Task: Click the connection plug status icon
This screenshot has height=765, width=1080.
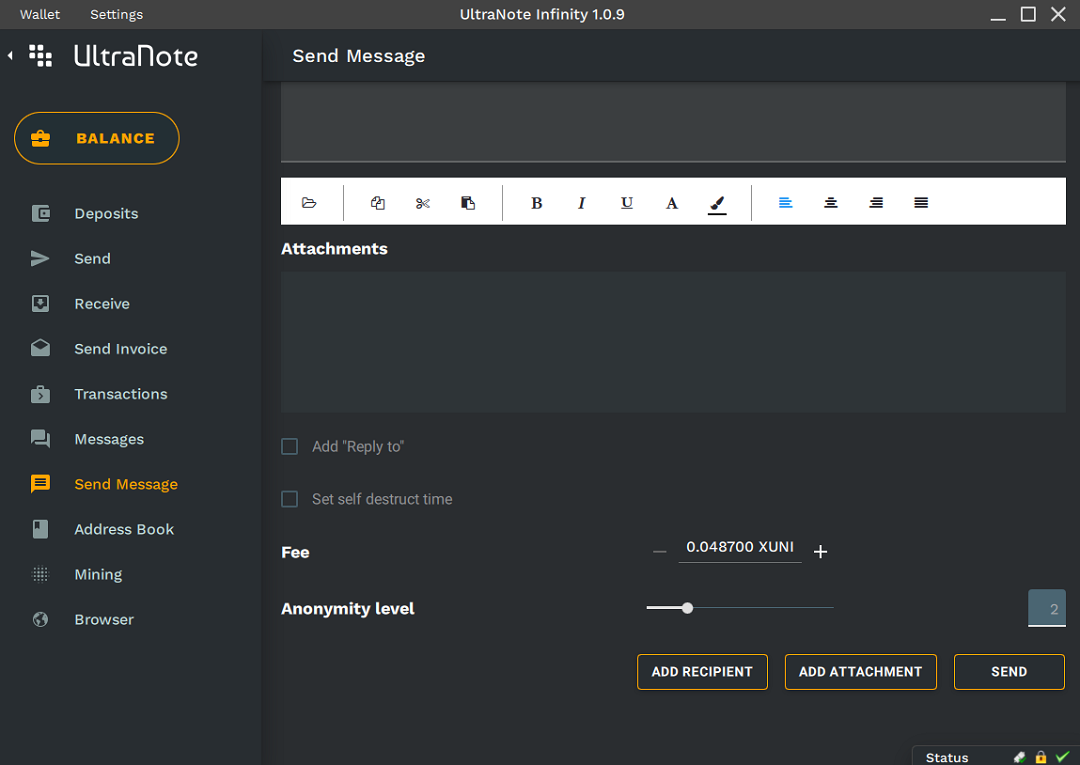Action: point(1019,757)
